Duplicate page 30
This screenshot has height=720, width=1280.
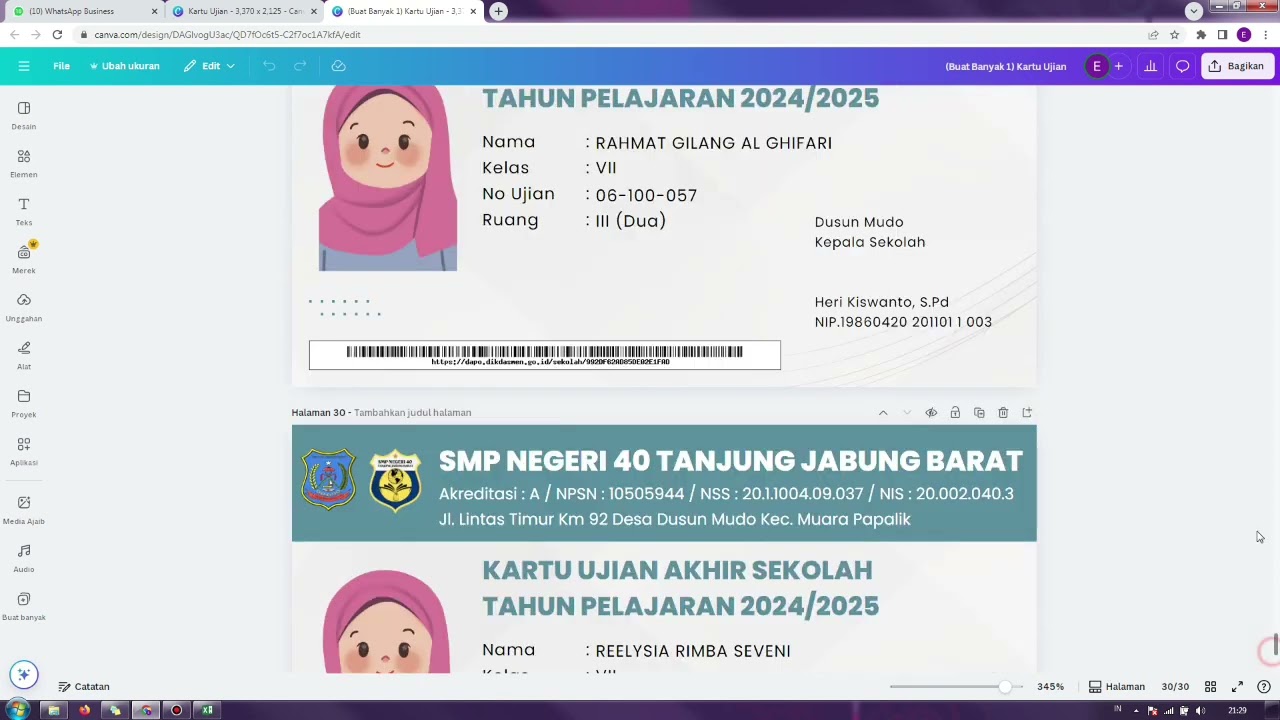pyautogui.click(x=979, y=412)
